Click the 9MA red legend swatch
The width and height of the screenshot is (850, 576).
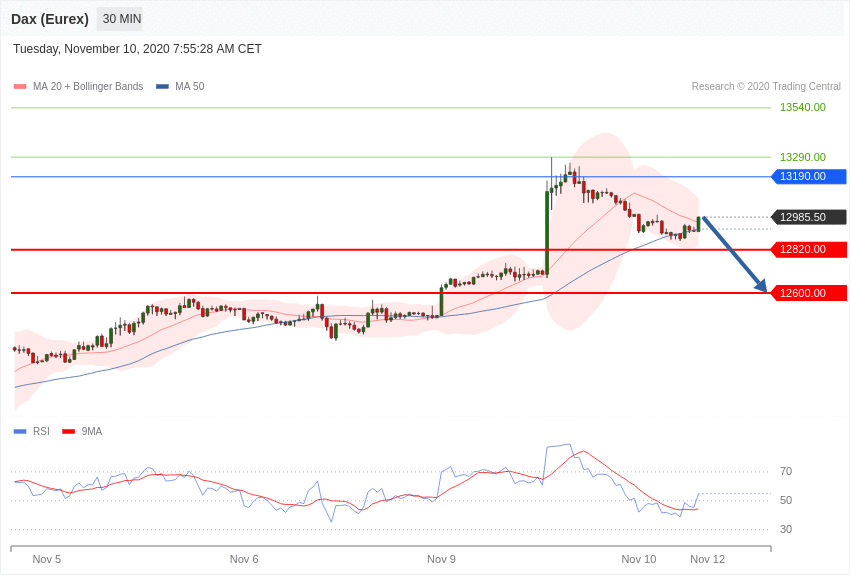pyautogui.click(x=69, y=431)
